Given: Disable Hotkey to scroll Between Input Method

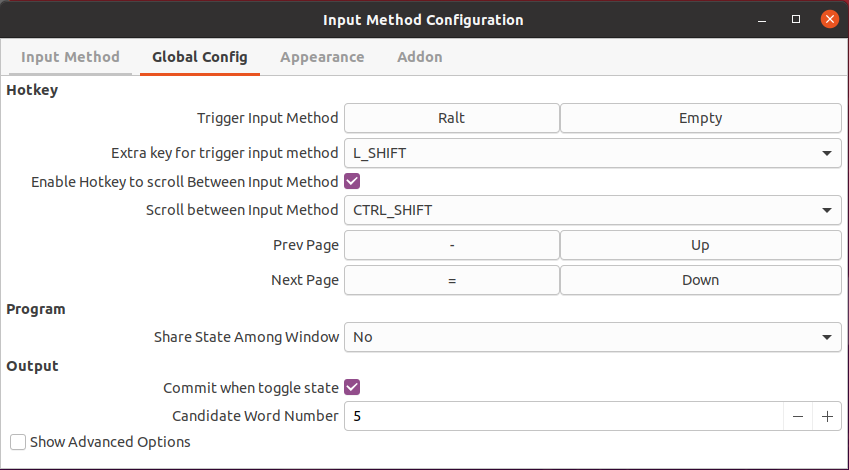Looking at the screenshot, I should pyautogui.click(x=352, y=181).
